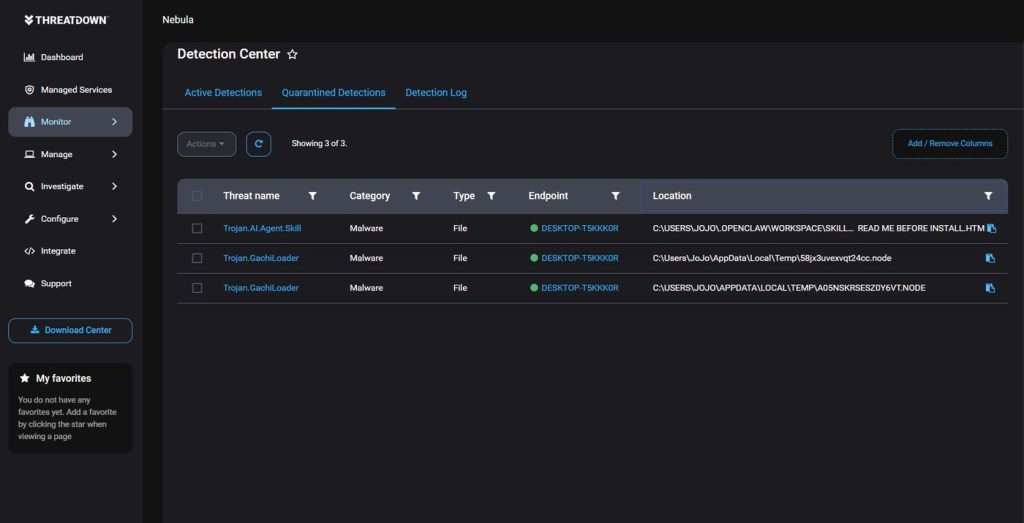Select the A05NSKRSESZ0Y6VT.NODE row checkbox
The image size is (1024, 523).
197,288
